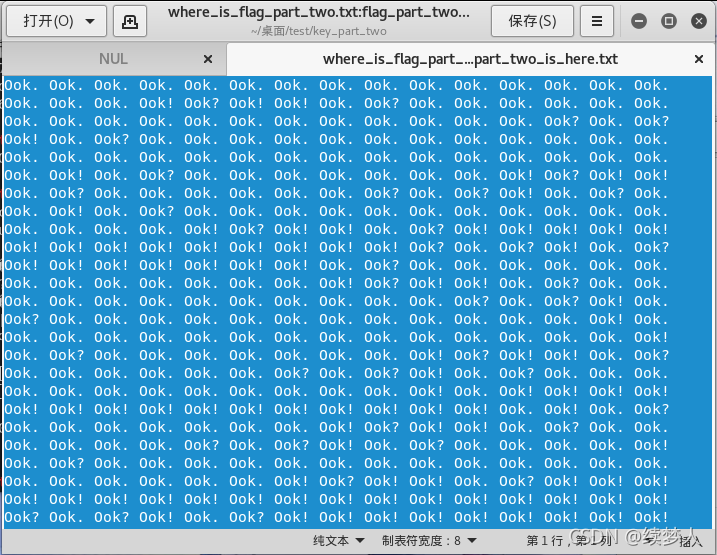Minimize the gedit window

(x=639, y=21)
